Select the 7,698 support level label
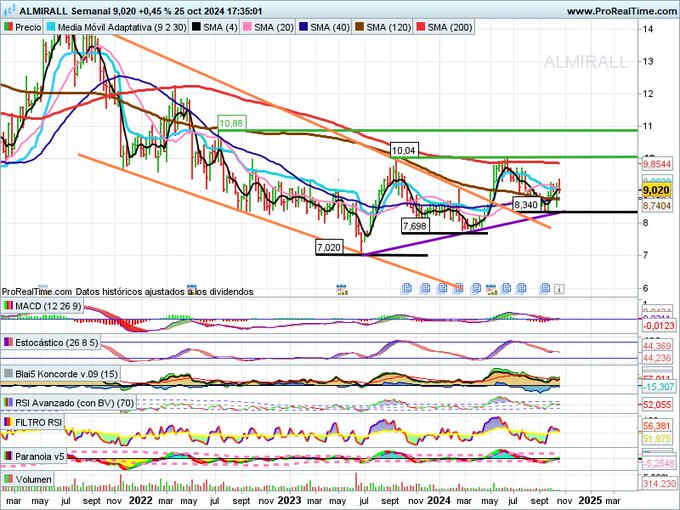 (415, 226)
